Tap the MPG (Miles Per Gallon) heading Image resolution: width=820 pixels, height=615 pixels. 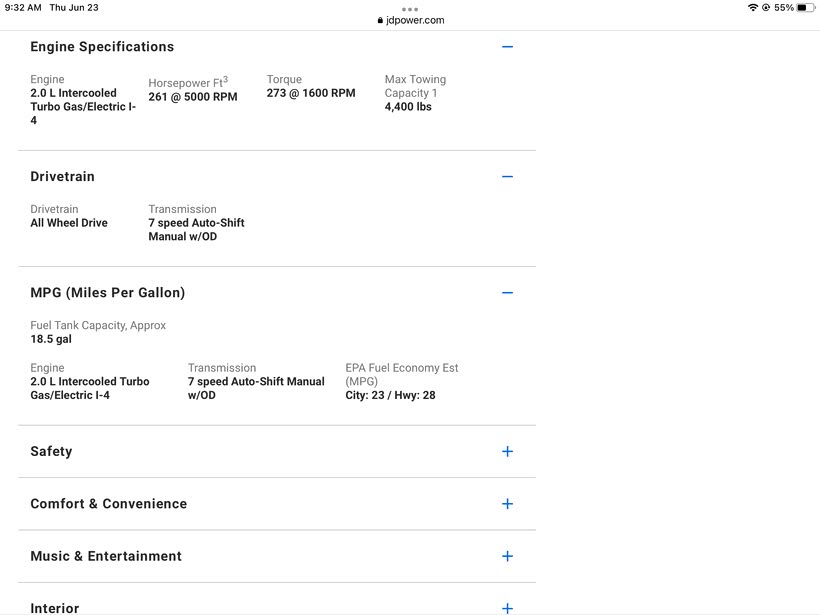click(x=107, y=293)
